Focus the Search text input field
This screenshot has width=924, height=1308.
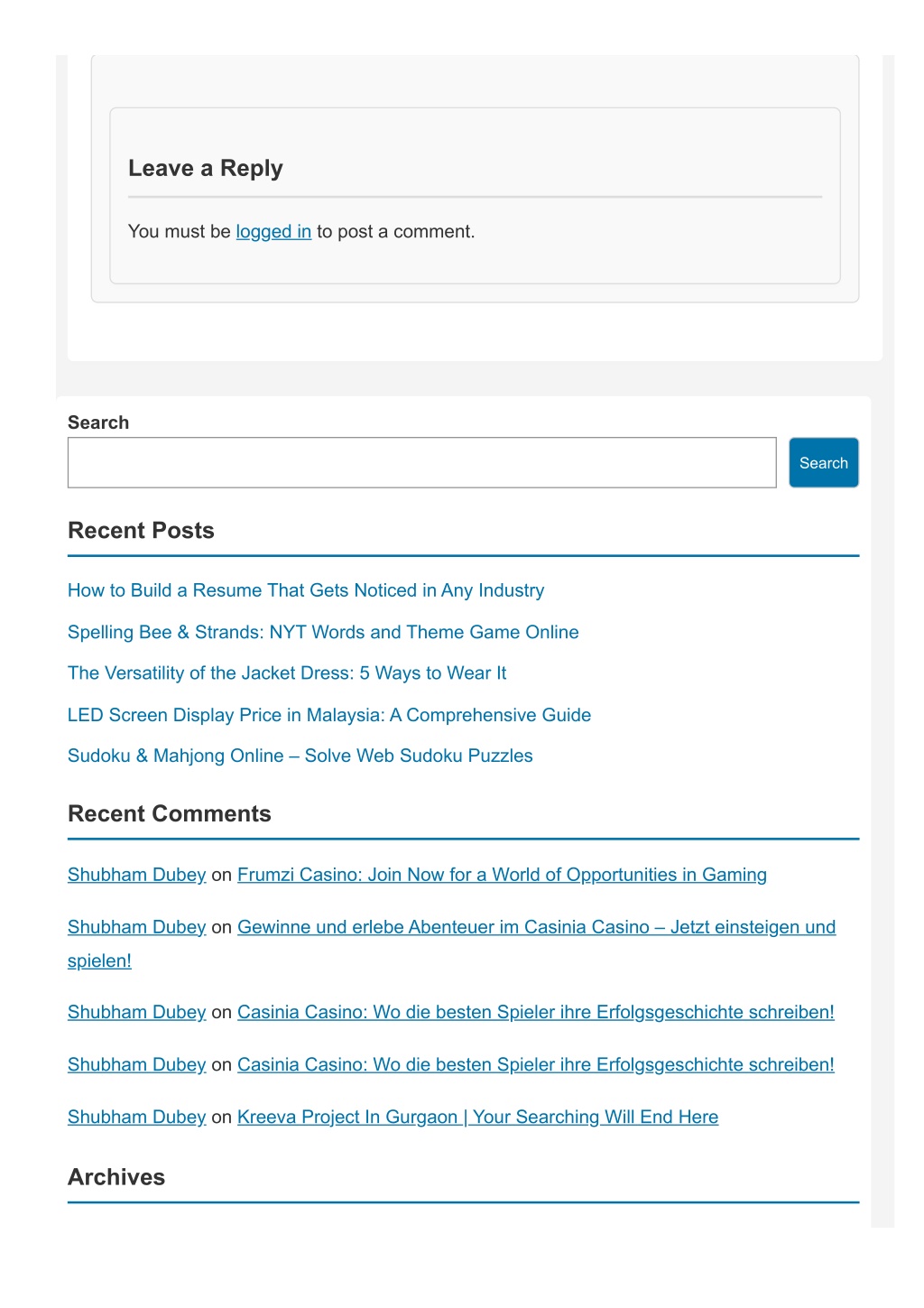[x=421, y=463]
